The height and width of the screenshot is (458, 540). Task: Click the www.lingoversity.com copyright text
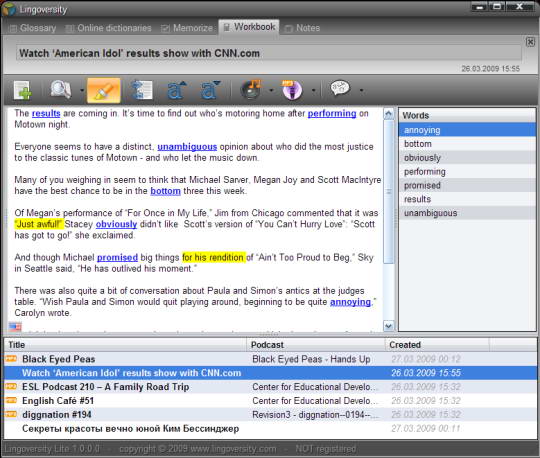197,449
